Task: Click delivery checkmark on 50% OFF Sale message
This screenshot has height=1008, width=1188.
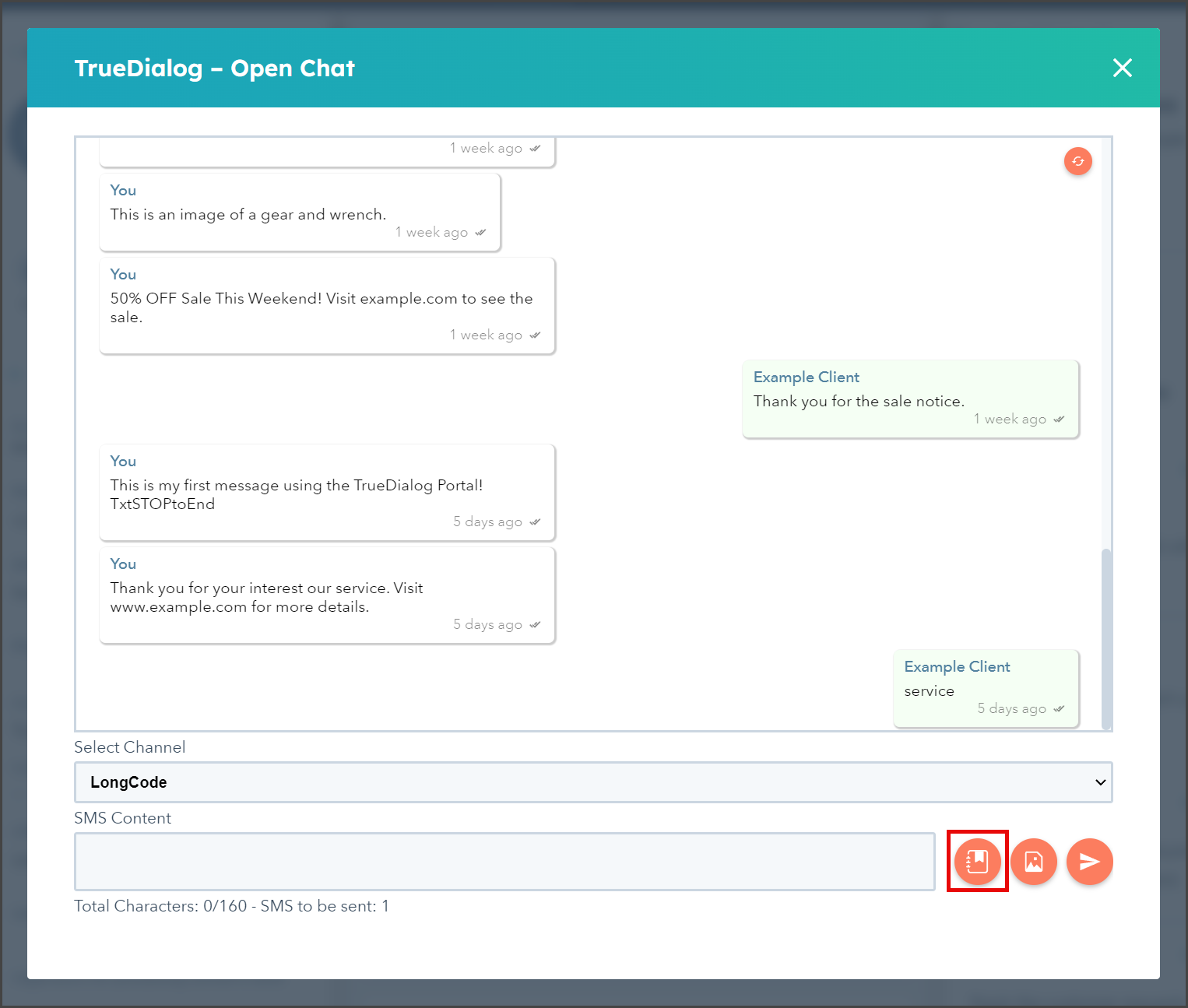Action: [x=535, y=335]
